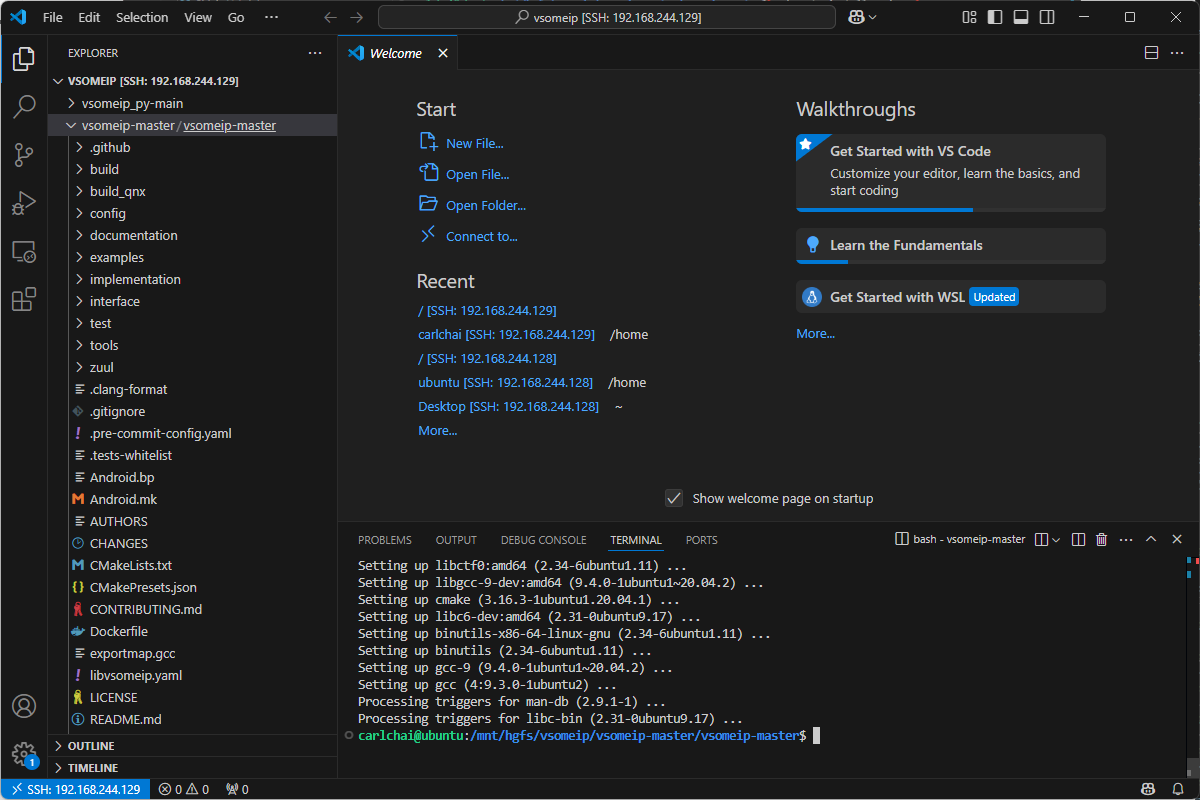This screenshot has width=1200, height=800.
Task: Switch to the PROBLEMS tab
Action: tap(385, 540)
